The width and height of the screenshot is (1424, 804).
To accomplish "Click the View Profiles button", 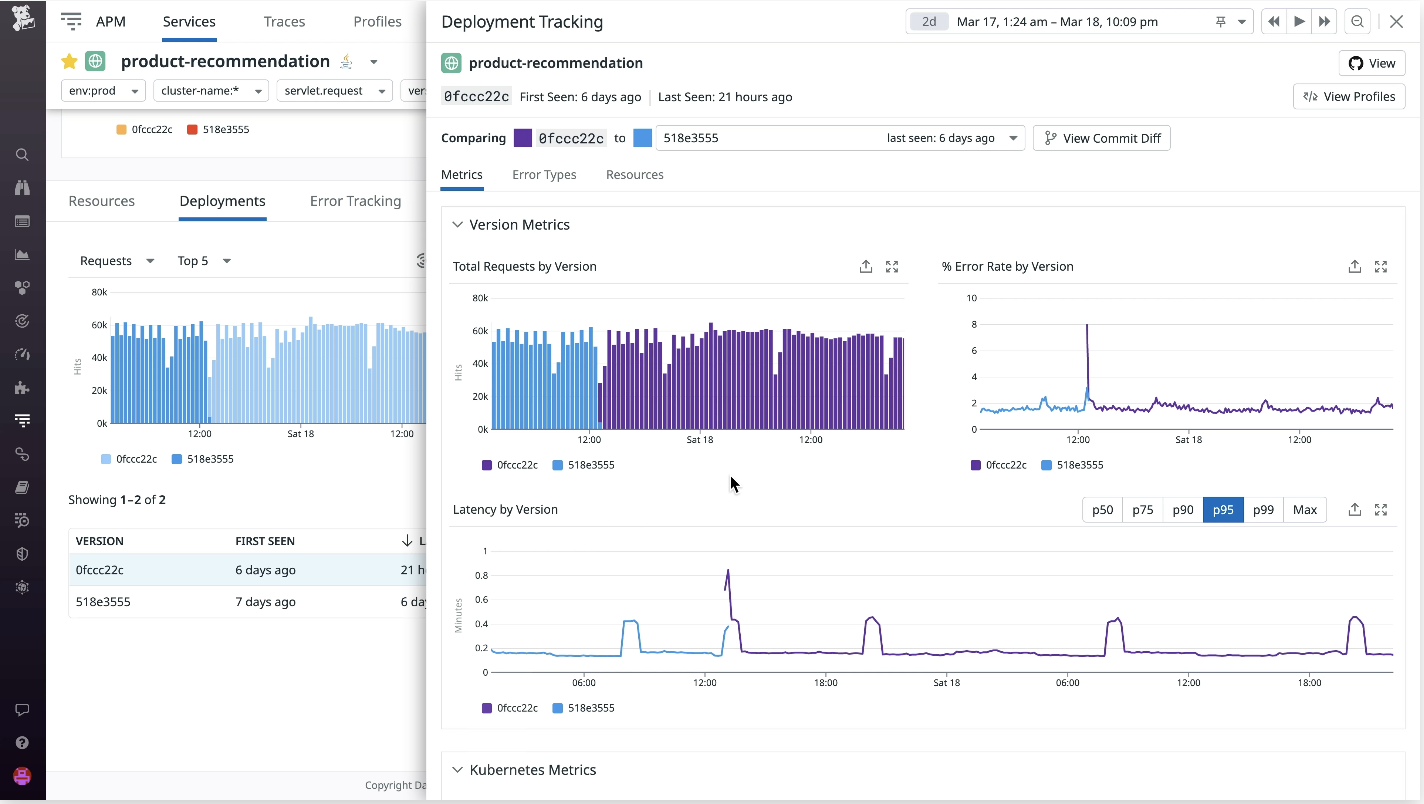I will (1349, 96).
